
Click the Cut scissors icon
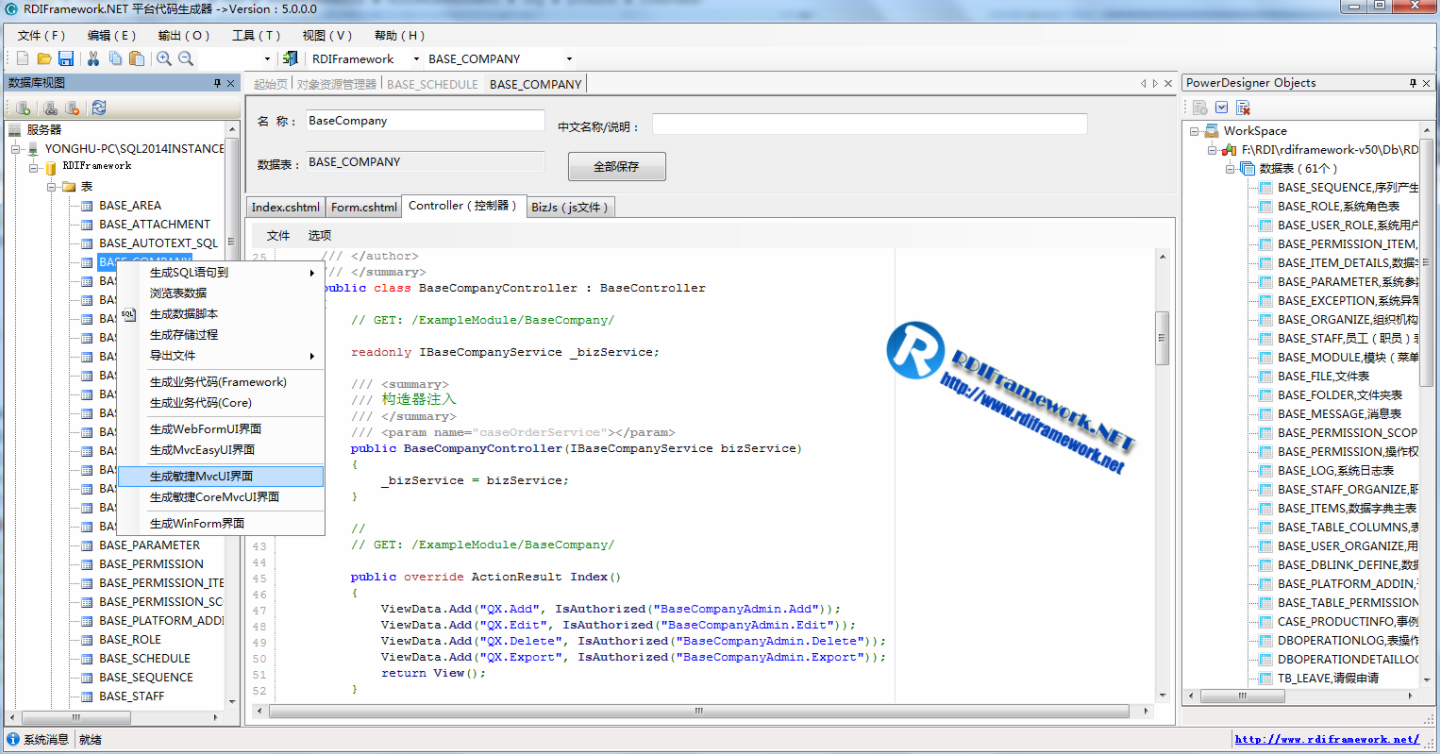pos(93,59)
